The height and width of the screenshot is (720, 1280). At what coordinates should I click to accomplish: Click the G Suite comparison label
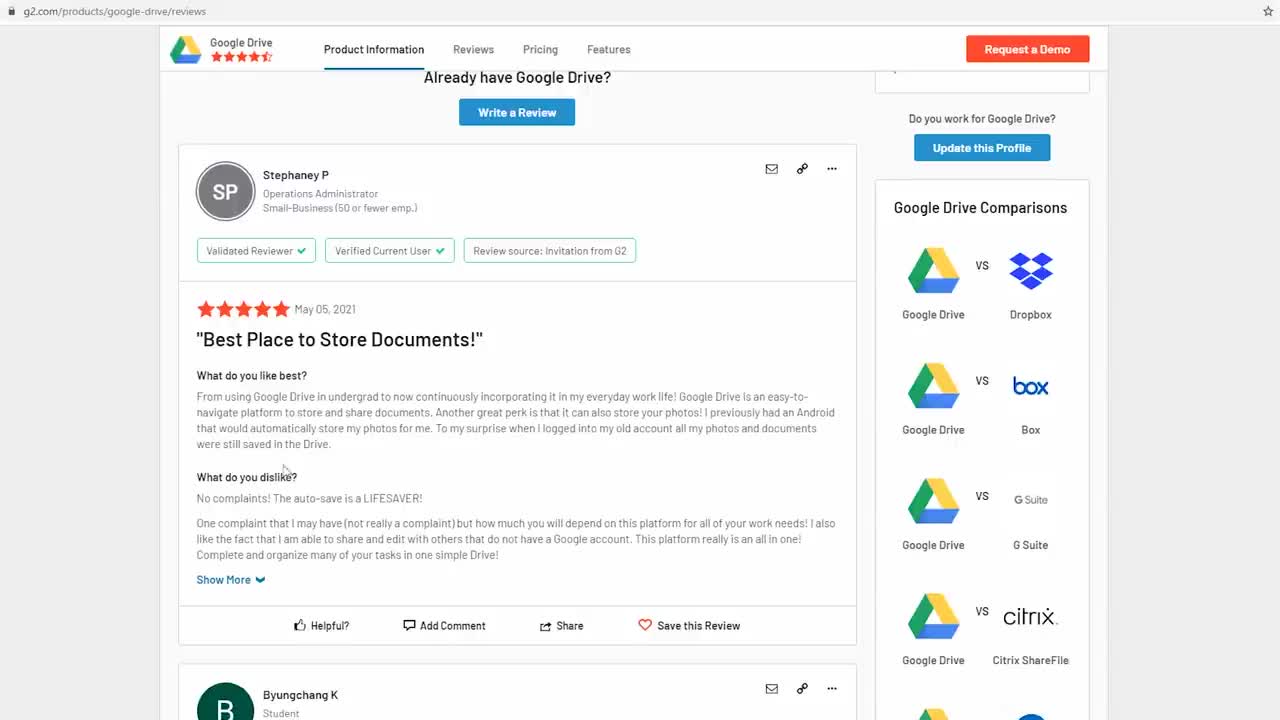(1031, 546)
